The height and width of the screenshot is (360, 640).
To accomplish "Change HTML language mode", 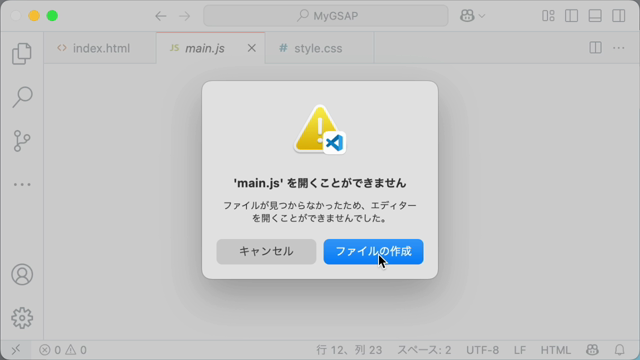I will [x=556, y=350].
